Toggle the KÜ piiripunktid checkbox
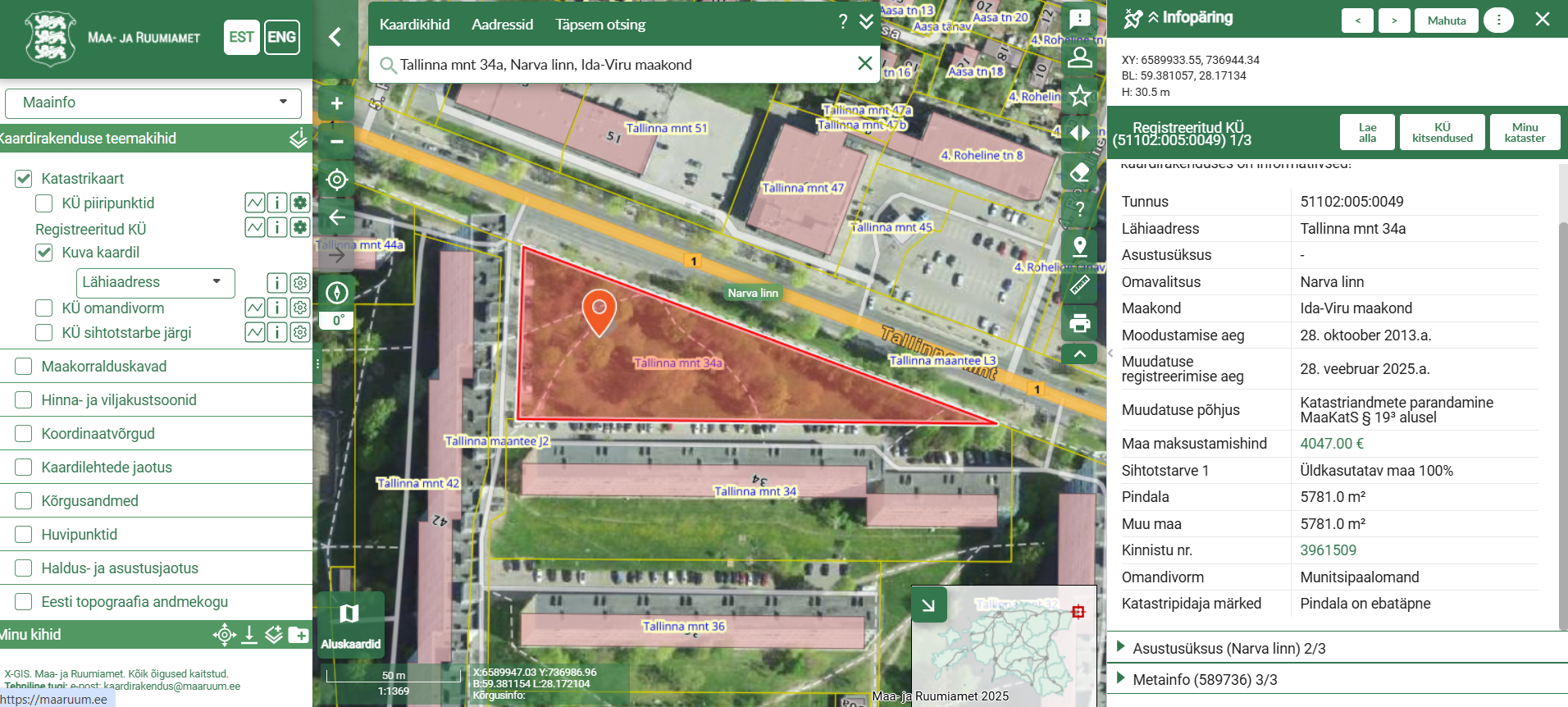 [x=44, y=203]
